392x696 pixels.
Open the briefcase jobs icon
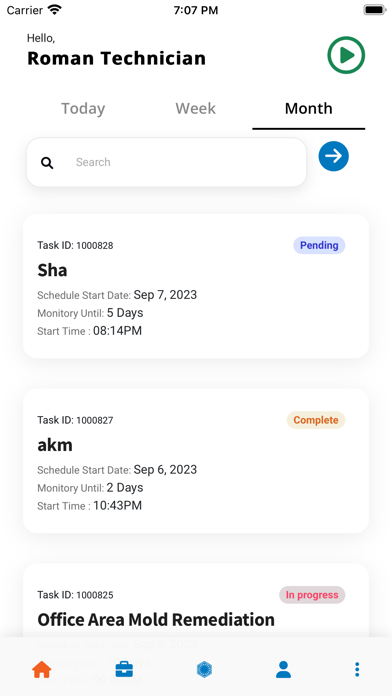pos(124,669)
